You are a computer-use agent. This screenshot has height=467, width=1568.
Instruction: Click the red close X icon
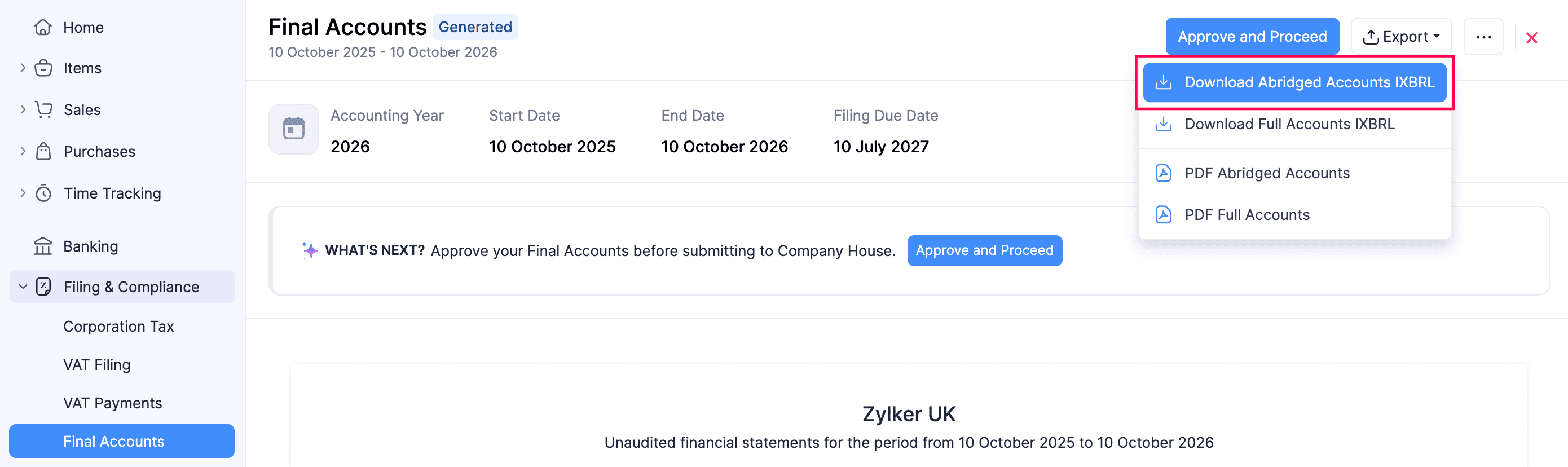coord(1532,38)
